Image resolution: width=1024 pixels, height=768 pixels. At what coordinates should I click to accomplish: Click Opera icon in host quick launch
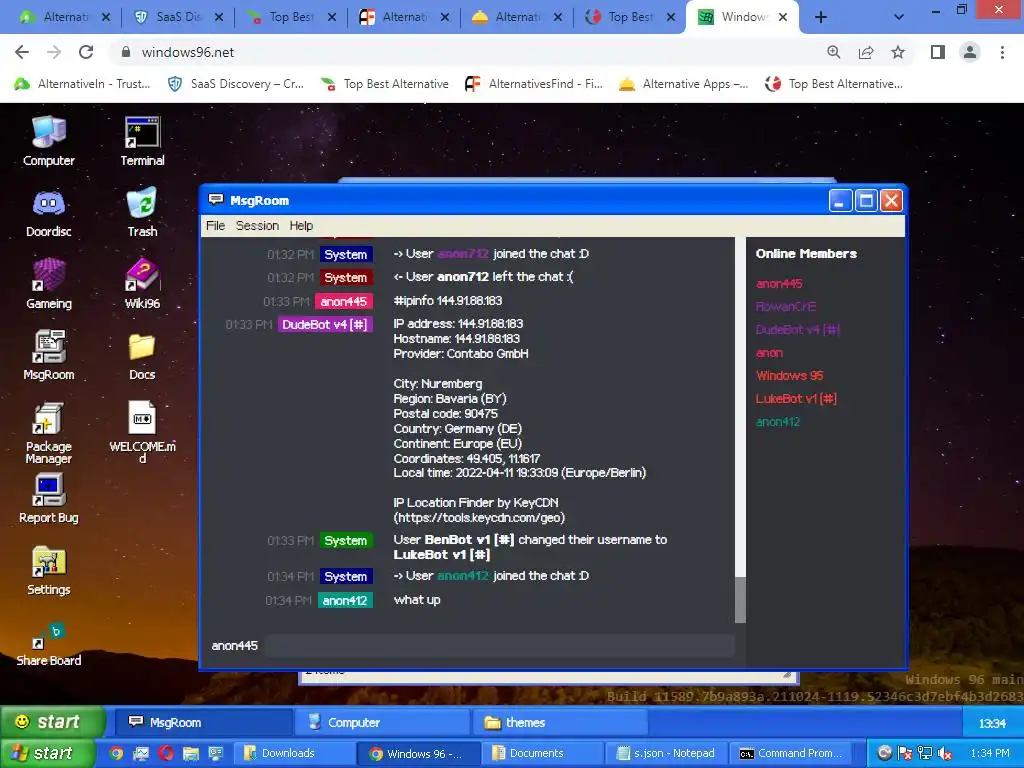pyautogui.click(x=166, y=753)
